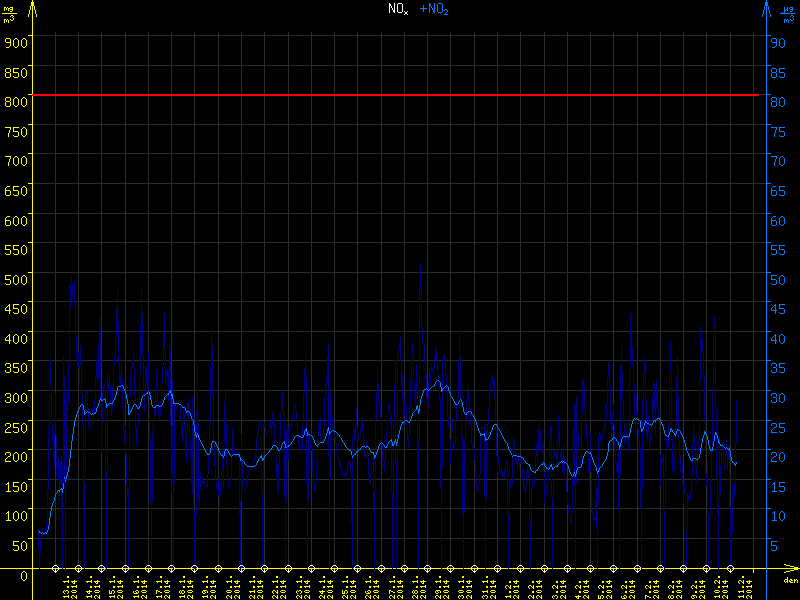The height and width of the screenshot is (600, 800).
Task: Click the NOx legend label
Action: tap(398, 9)
